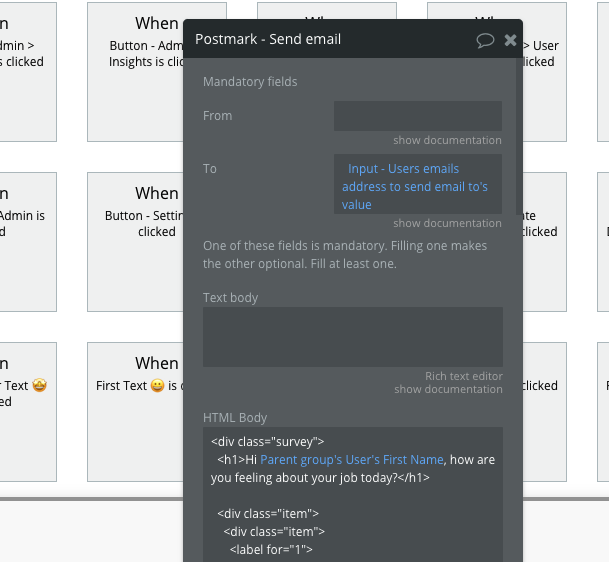Viewport: 609px width, 562px height.
Task: Close the Postmark - Send email popup
Action: point(510,40)
